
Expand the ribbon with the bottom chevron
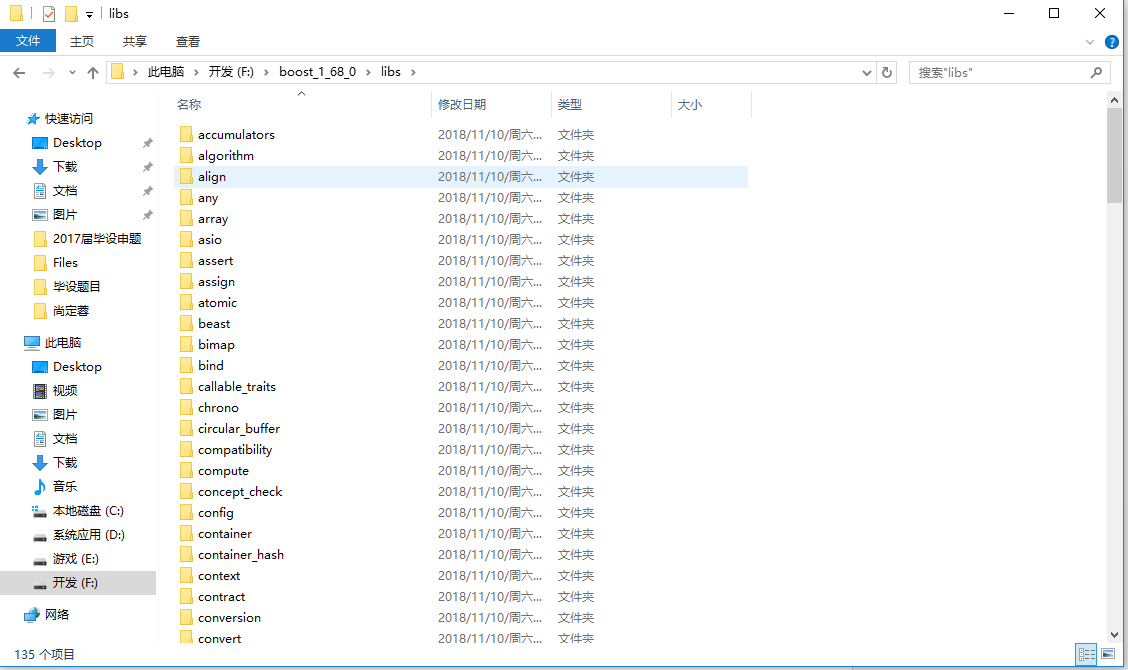[x=1090, y=41]
